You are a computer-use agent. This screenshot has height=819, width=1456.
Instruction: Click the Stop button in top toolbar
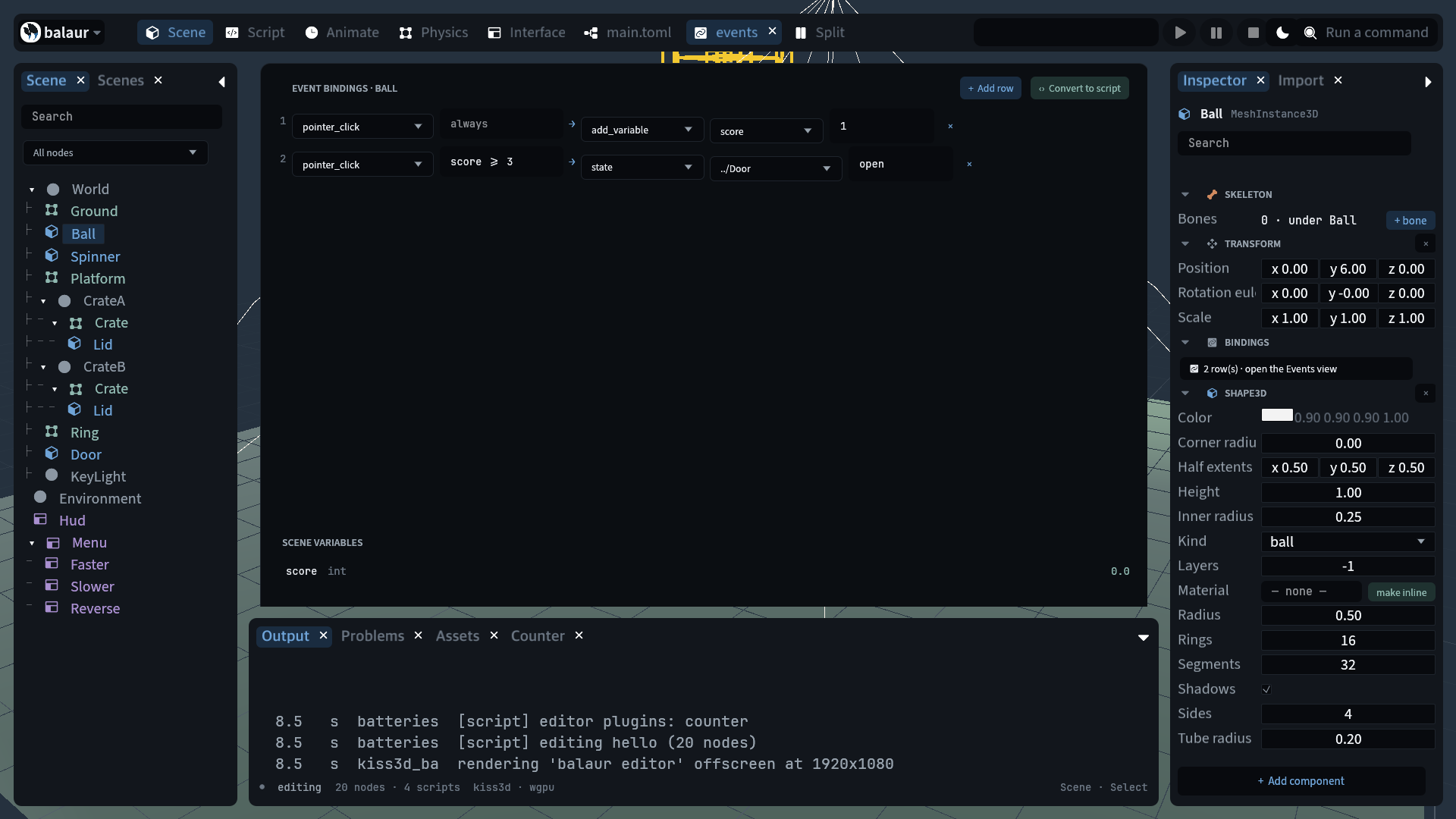pos(1253,33)
